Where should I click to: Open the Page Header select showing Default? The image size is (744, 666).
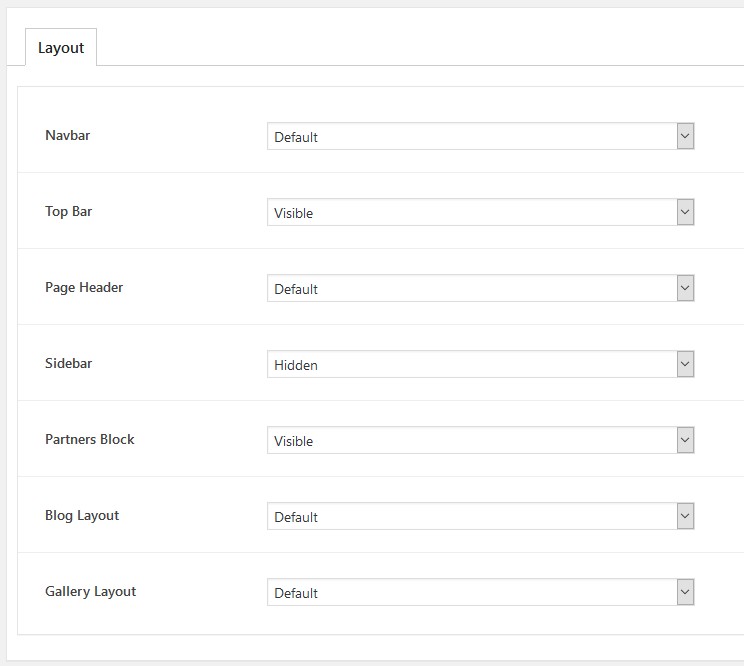click(x=481, y=288)
